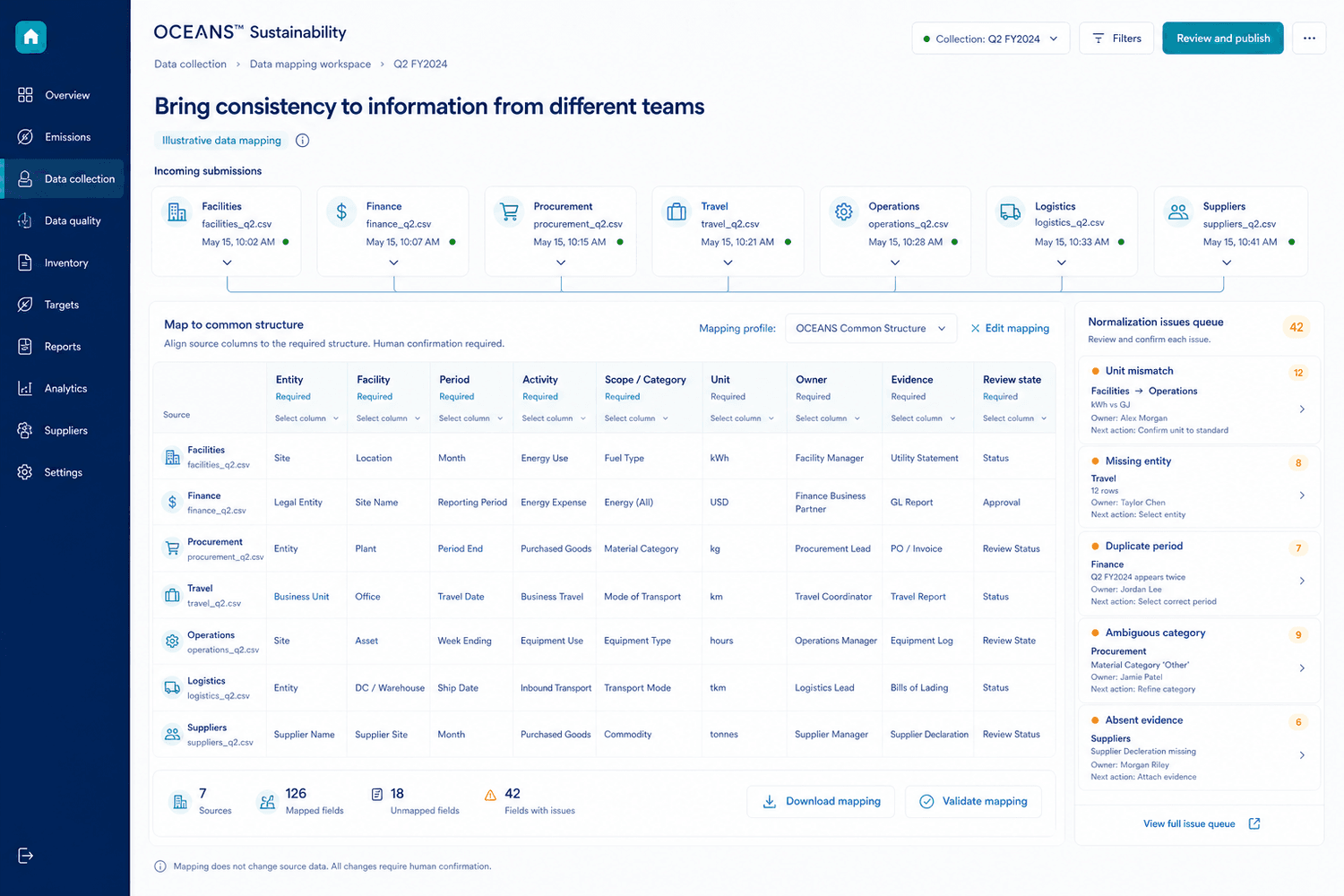
Task: Navigate to Inventory
Action: [65, 263]
